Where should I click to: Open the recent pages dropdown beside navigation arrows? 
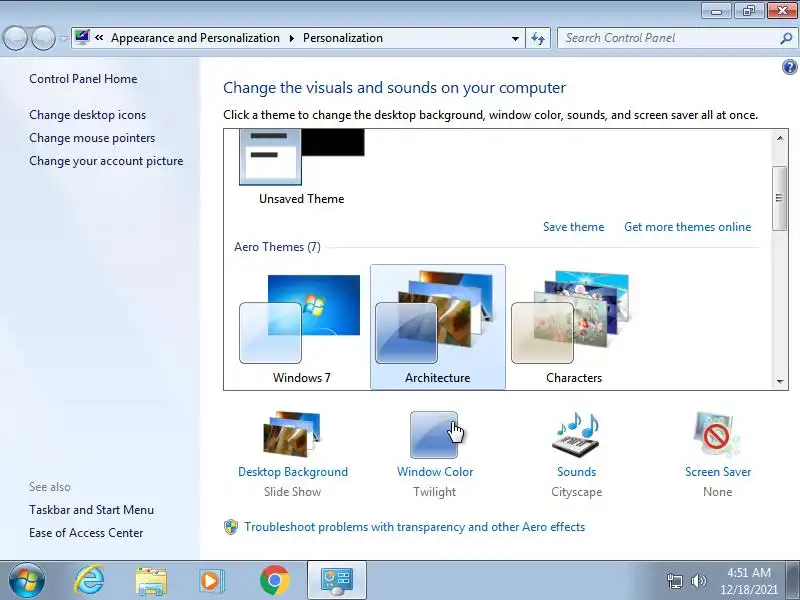[x=63, y=38]
